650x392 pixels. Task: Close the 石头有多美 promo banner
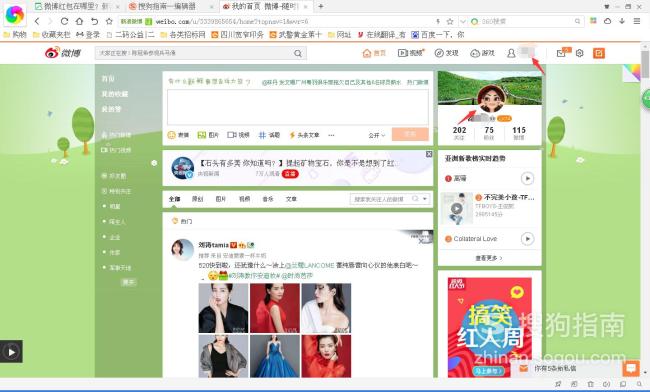429,154
